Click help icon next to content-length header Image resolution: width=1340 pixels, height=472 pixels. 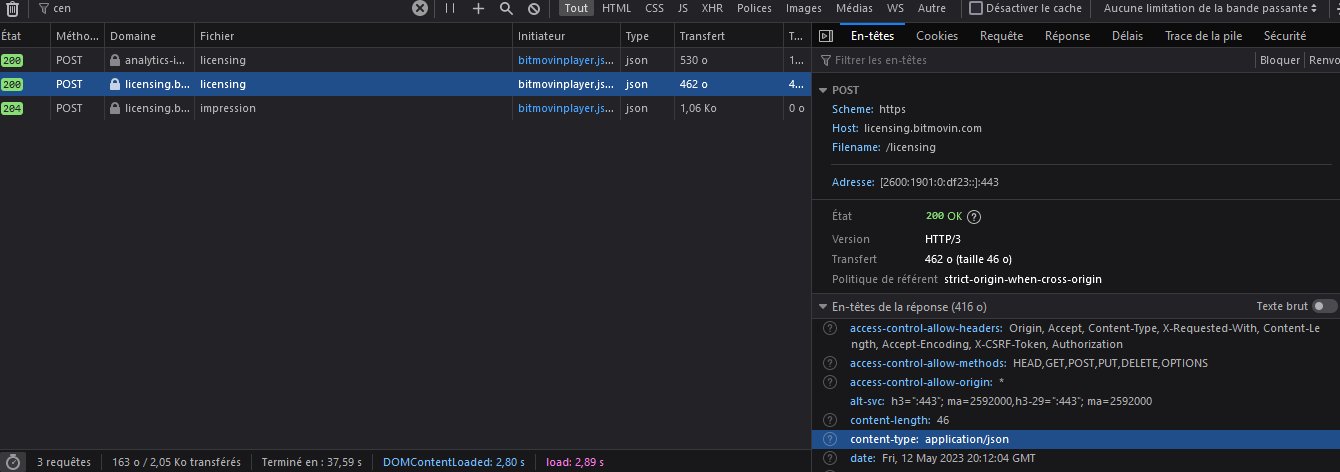pyautogui.click(x=829, y=420)
